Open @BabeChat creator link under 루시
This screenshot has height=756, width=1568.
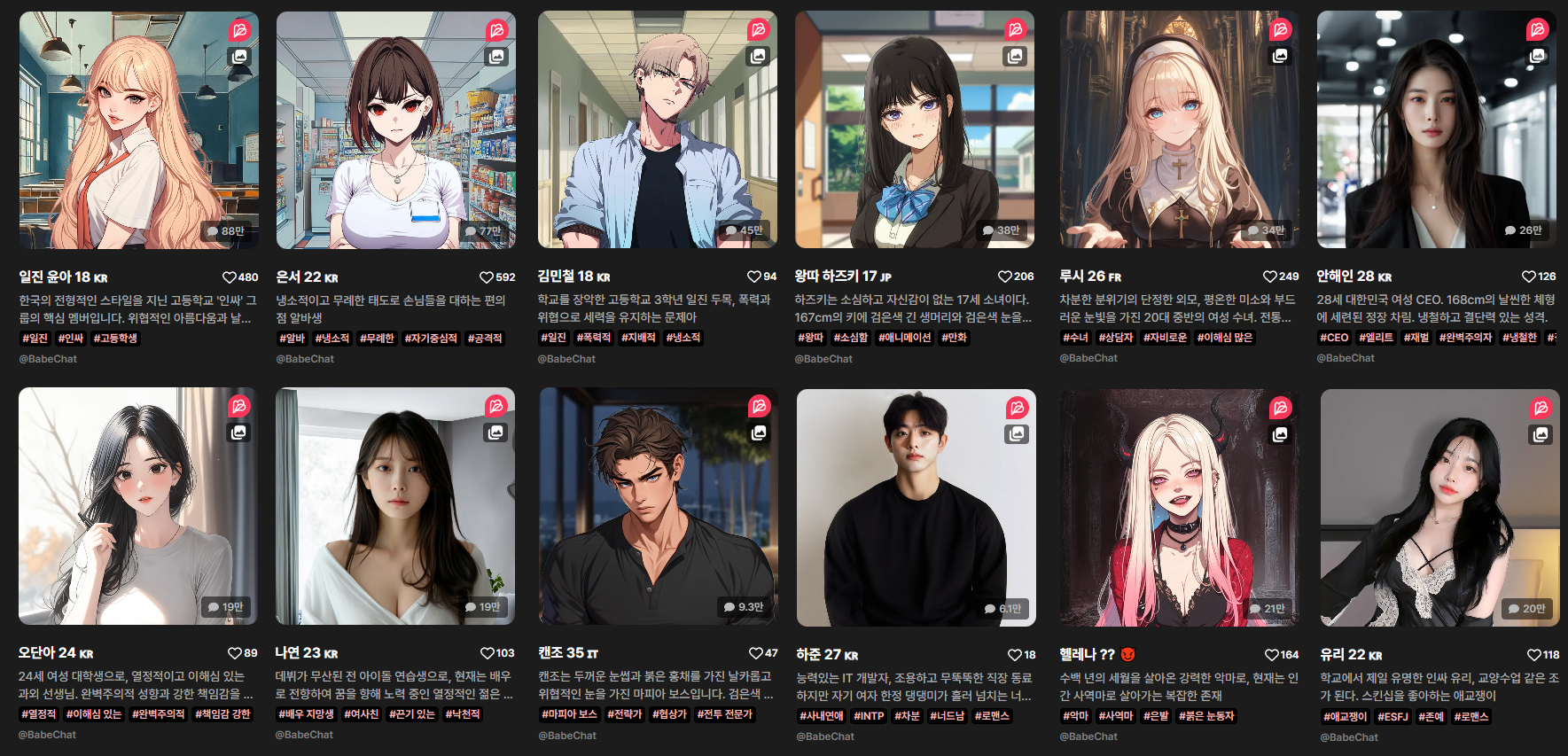[x=1088, y=358]
